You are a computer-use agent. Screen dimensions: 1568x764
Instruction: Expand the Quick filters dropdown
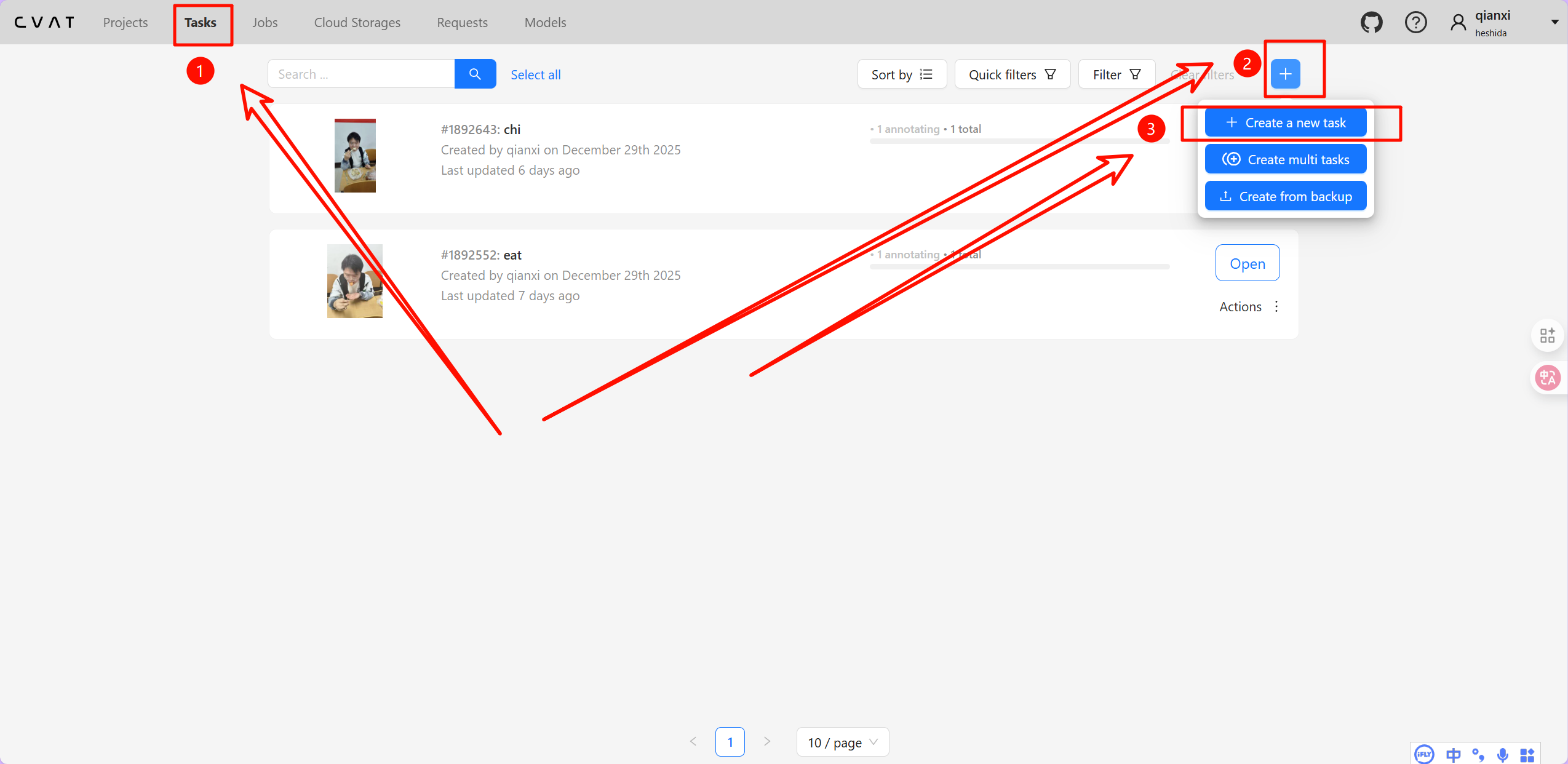click(1012, 74)
